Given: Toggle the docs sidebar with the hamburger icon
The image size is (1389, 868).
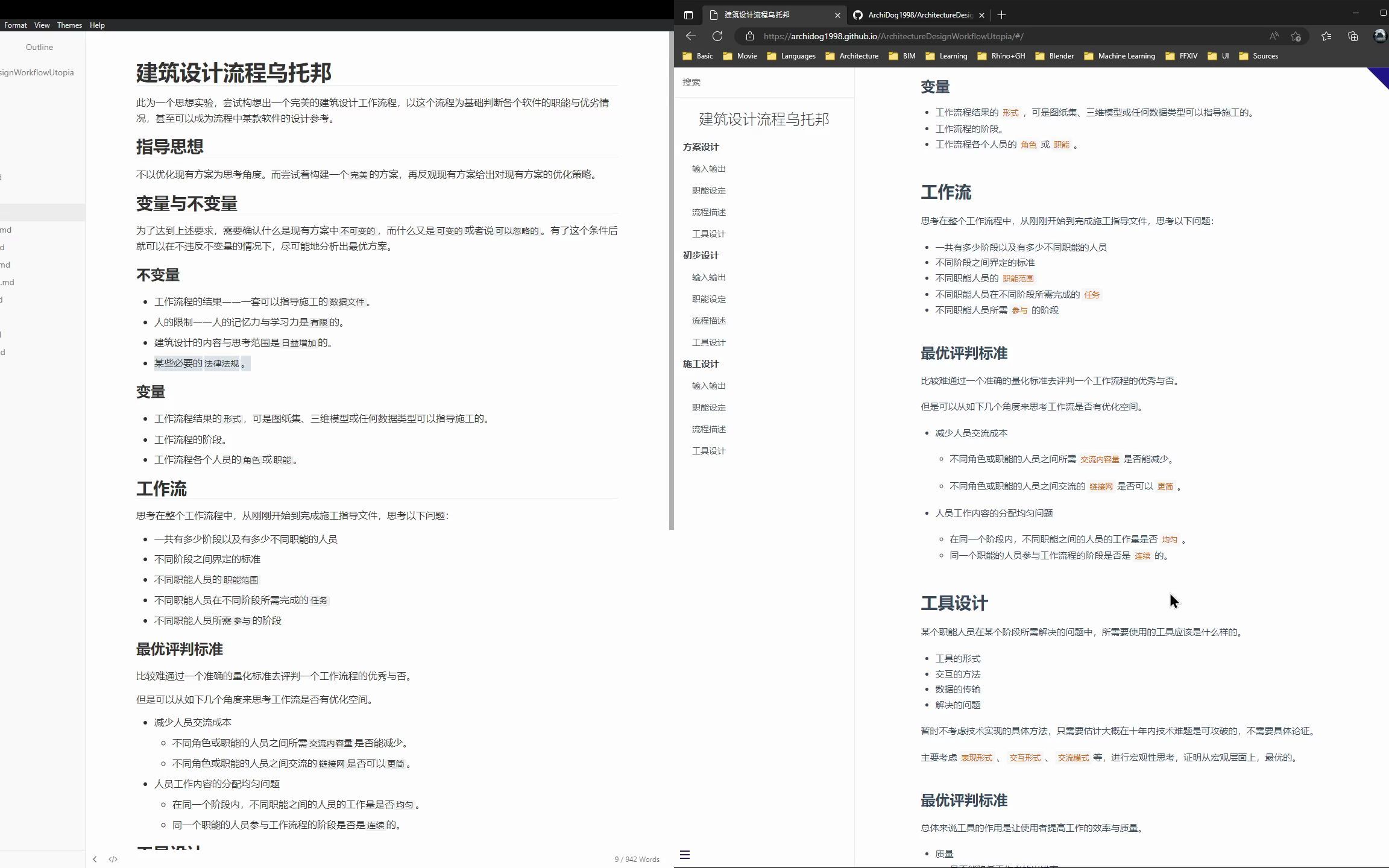Looking at the screenshot, I should [685, 855].
